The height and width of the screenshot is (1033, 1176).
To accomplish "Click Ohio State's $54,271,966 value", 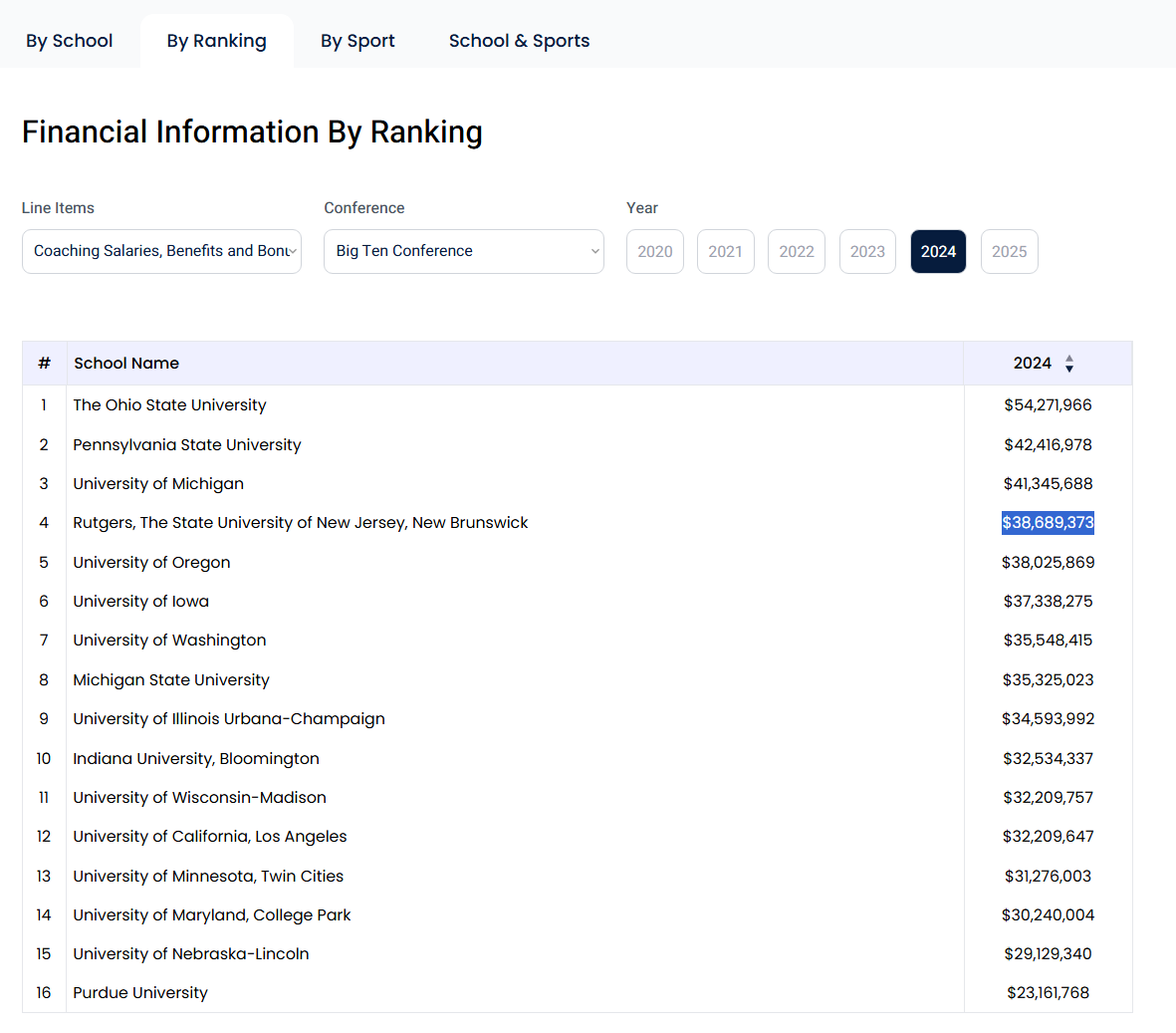I will pos(1048,405).
